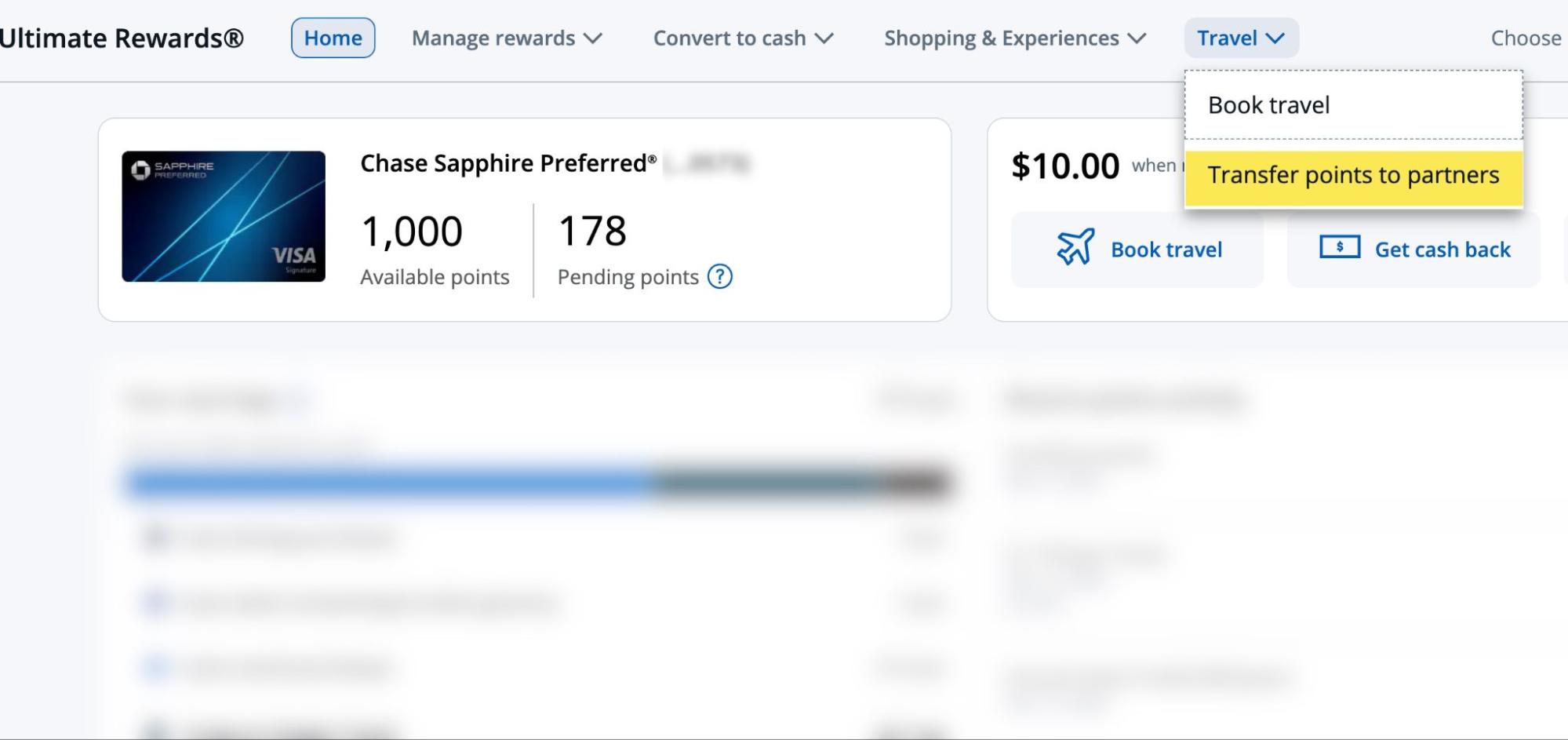Click the Book travel button
This screenshot has height=740, width=1568.
(x=1137, y=249)
